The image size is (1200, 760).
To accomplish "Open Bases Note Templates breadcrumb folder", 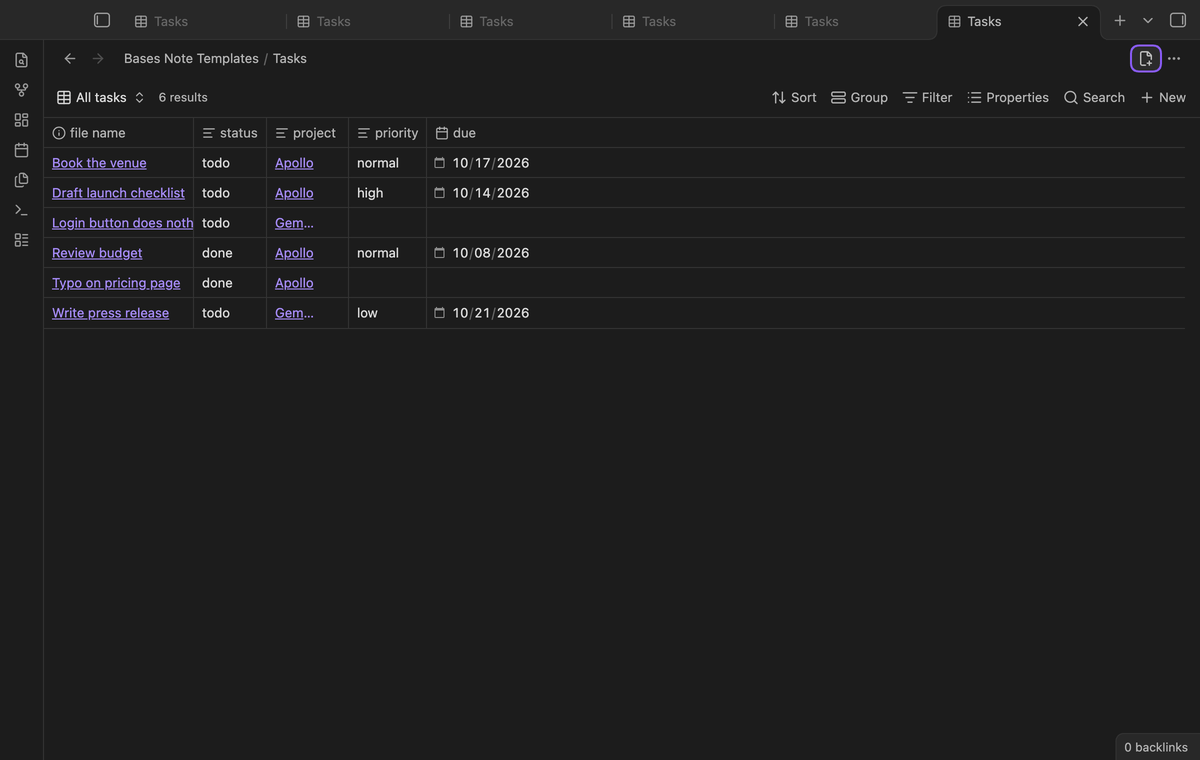I will pyautogui.click(x=191, y=58).
